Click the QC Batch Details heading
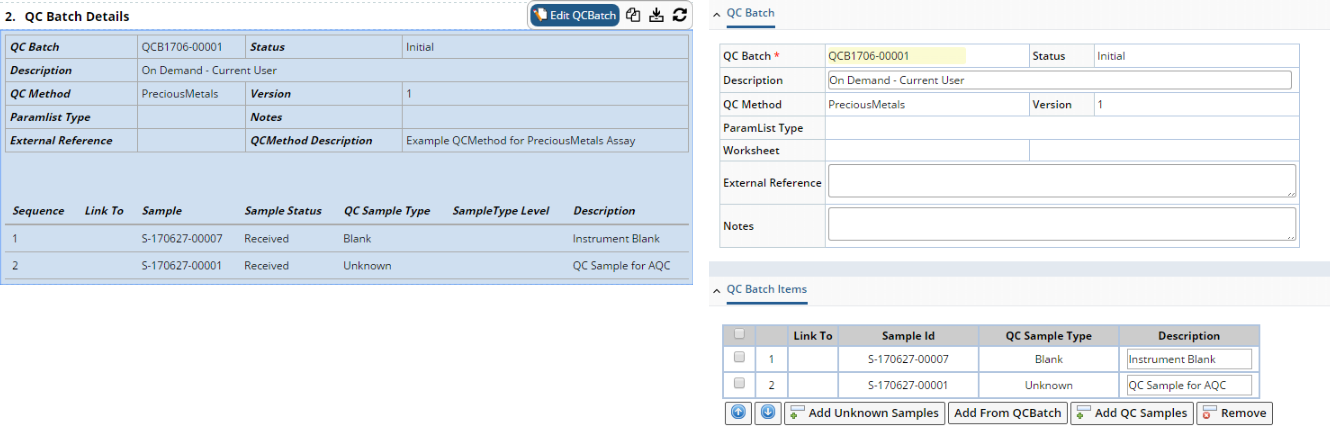Image resolution: width=1330 pixels, height=430 pixels. tap(76, 16)
